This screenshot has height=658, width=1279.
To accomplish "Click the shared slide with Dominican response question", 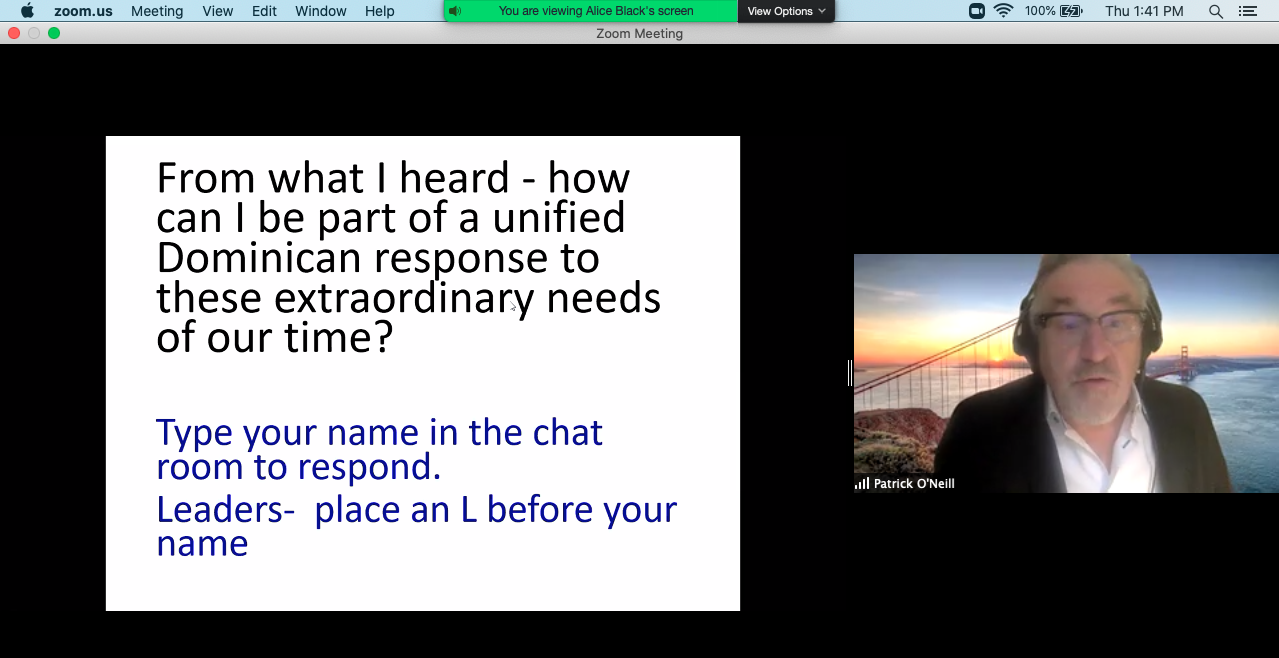I will [423, 373].
